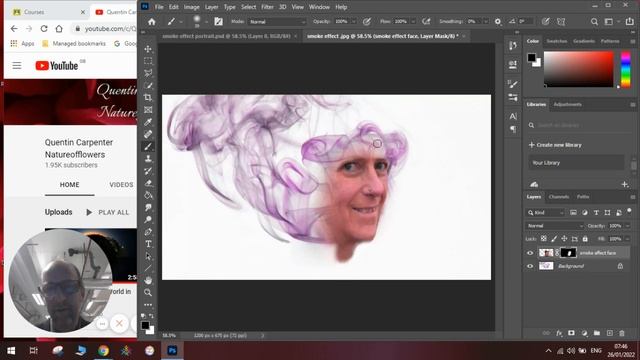Click Photoshop search magnifier icon
640x360 pixels.
click(594, 22)
